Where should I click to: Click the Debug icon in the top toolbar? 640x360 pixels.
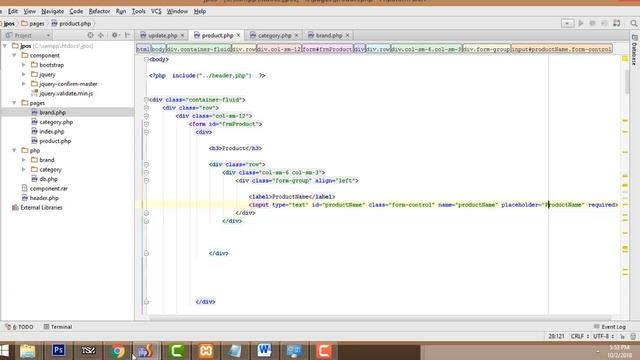pos(592,23)
